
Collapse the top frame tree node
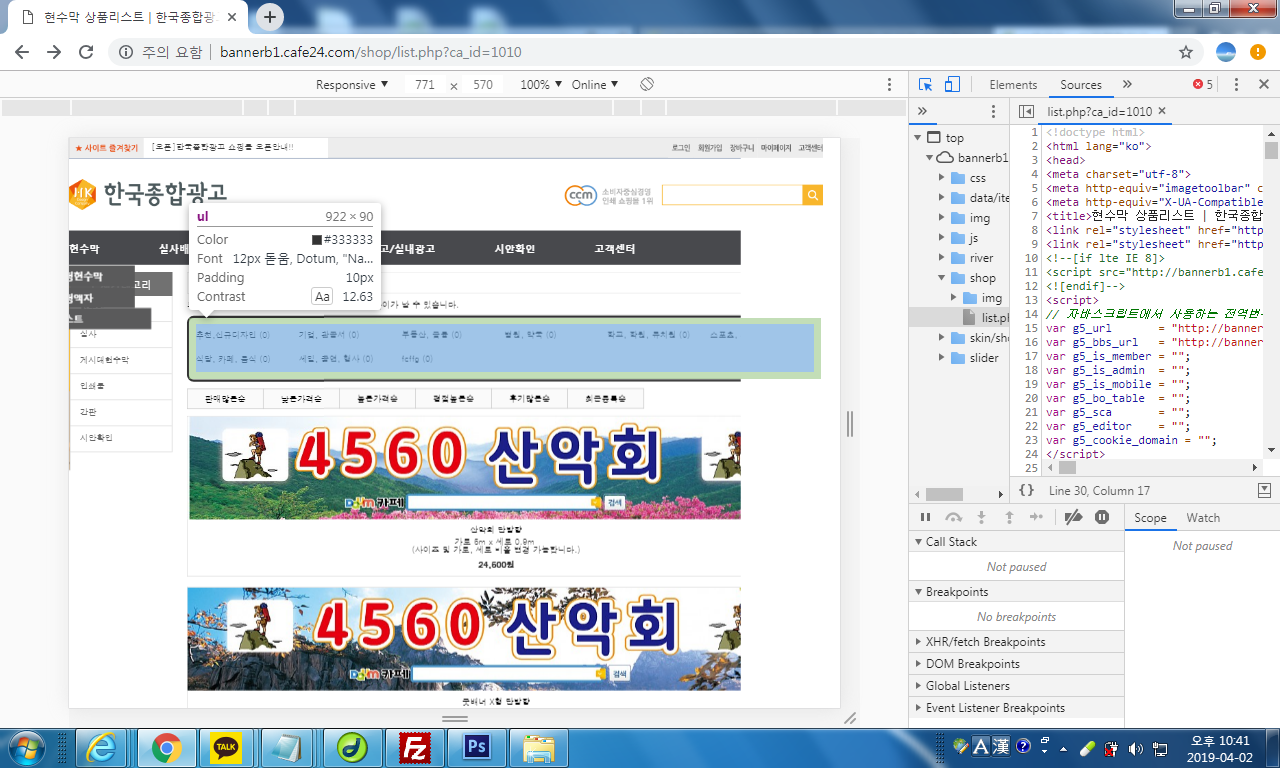pos(916,138)
